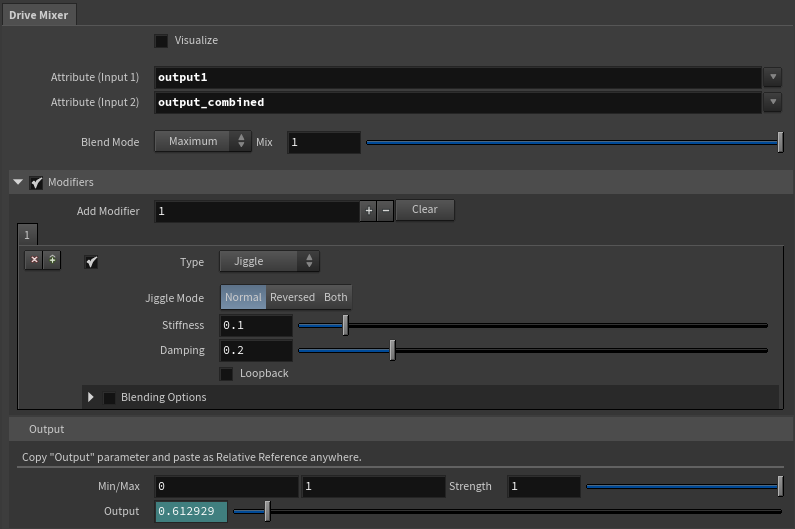
Task: Enable the Blending Options checkbox
Action: 109,398
